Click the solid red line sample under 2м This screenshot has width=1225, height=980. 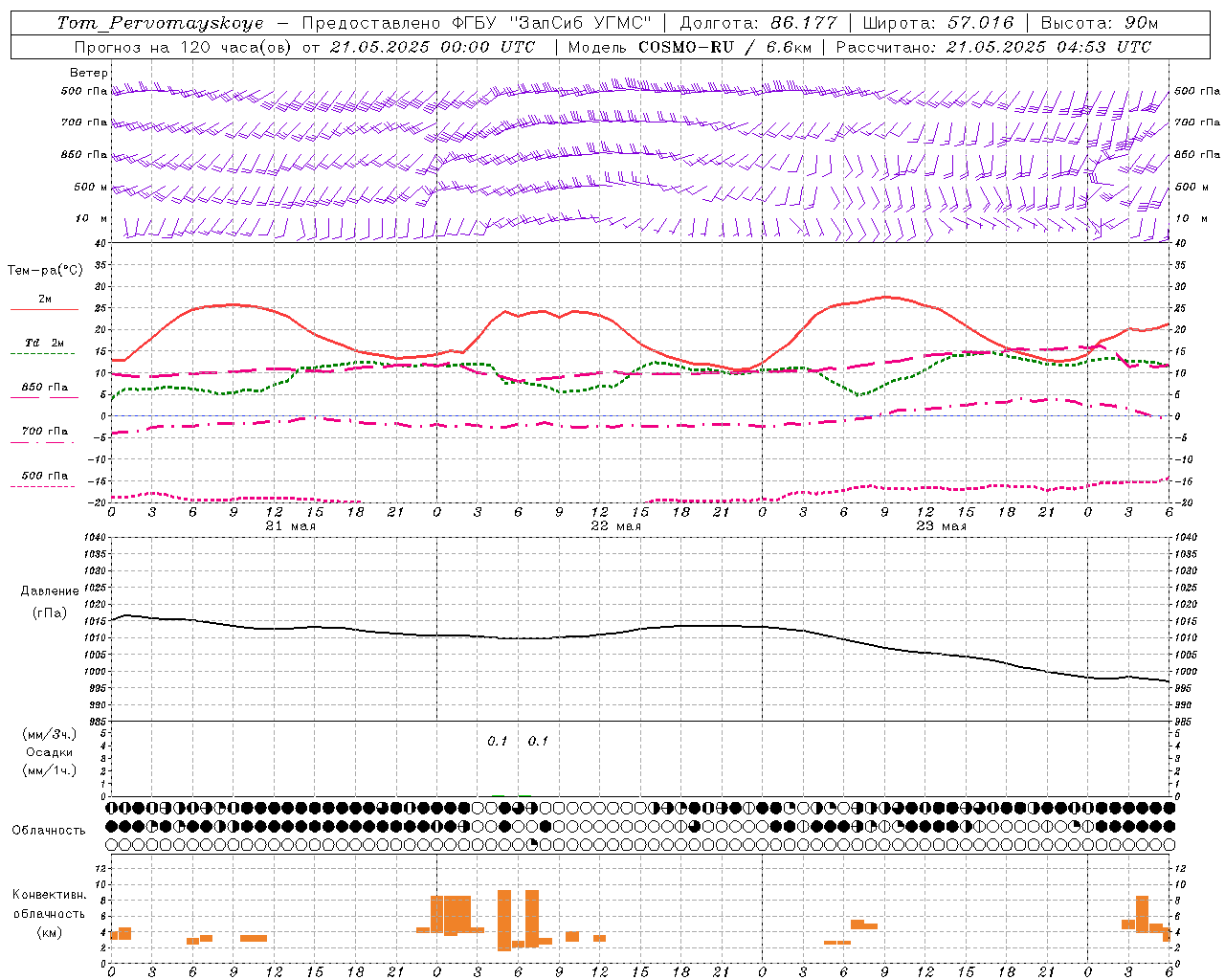tap(44, 310)
